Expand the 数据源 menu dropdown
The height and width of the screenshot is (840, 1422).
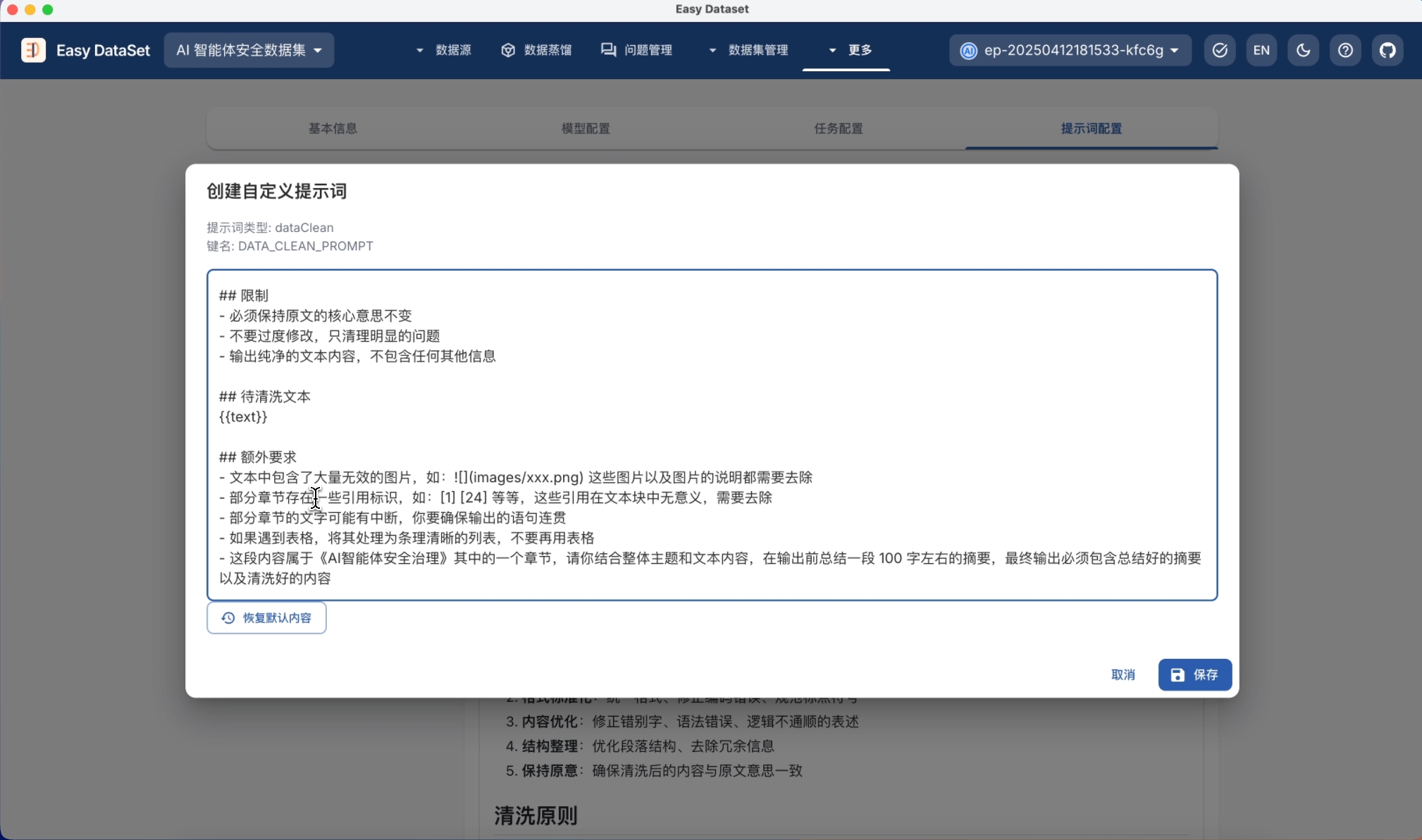[x=444, y=50]
